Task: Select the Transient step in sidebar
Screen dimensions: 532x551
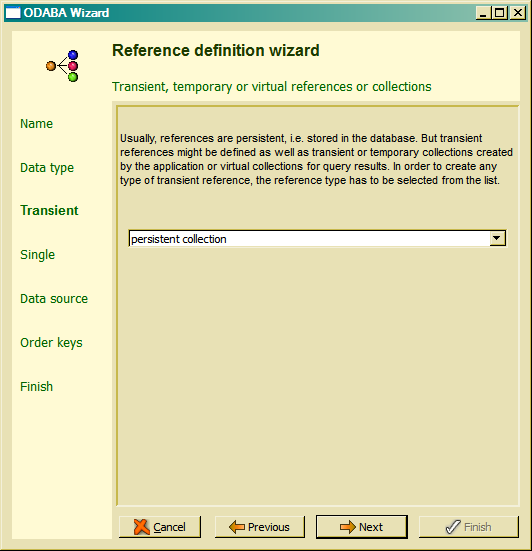Action: point(49,210)
